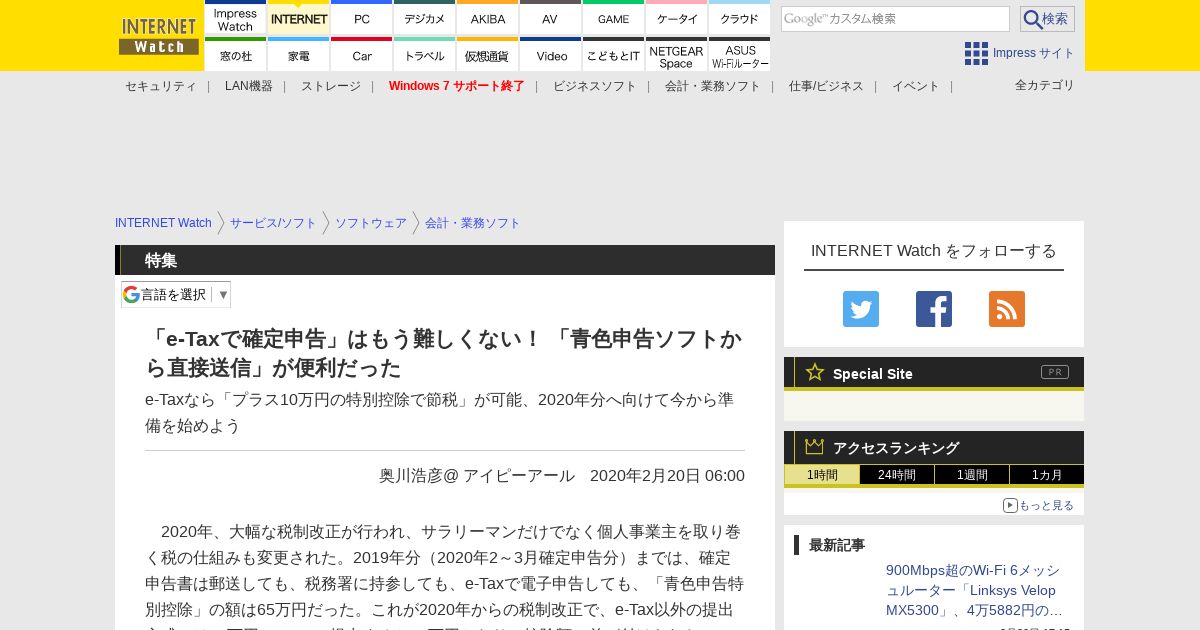Open the AV Watch tab
Image resolution: width=1200 pixels, height=630 pixels.
551,18
